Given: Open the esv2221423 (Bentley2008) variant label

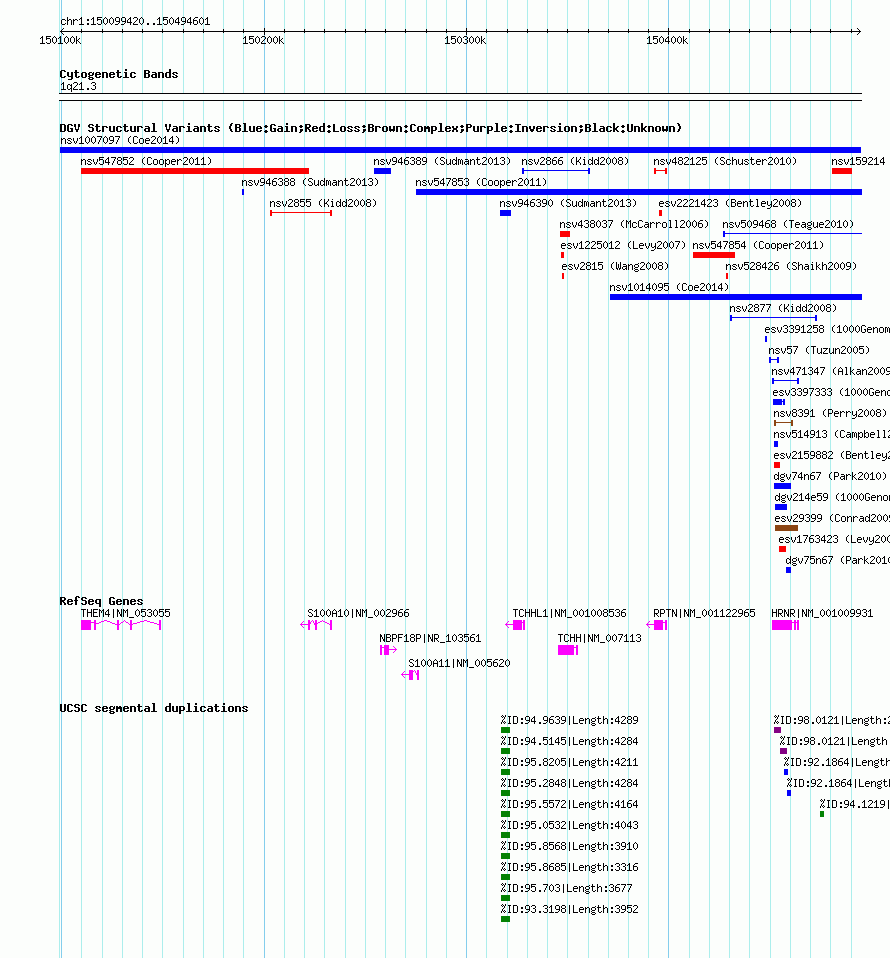Looking at the screenshot, I should (730, 203).
